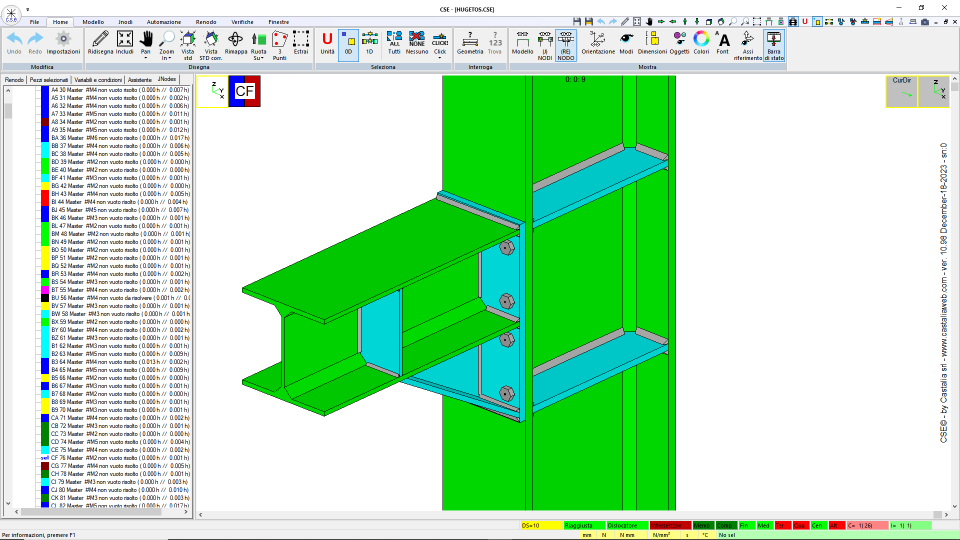Screen dimensions: 960x540
Task: Switch to the Modello ribbon tab
Action: tap(93, 22)
